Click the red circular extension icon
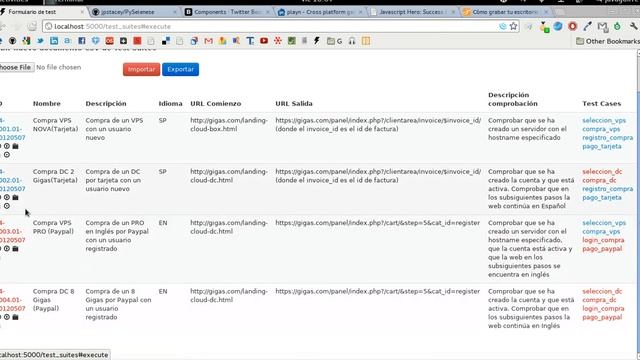 pos(573,27)
